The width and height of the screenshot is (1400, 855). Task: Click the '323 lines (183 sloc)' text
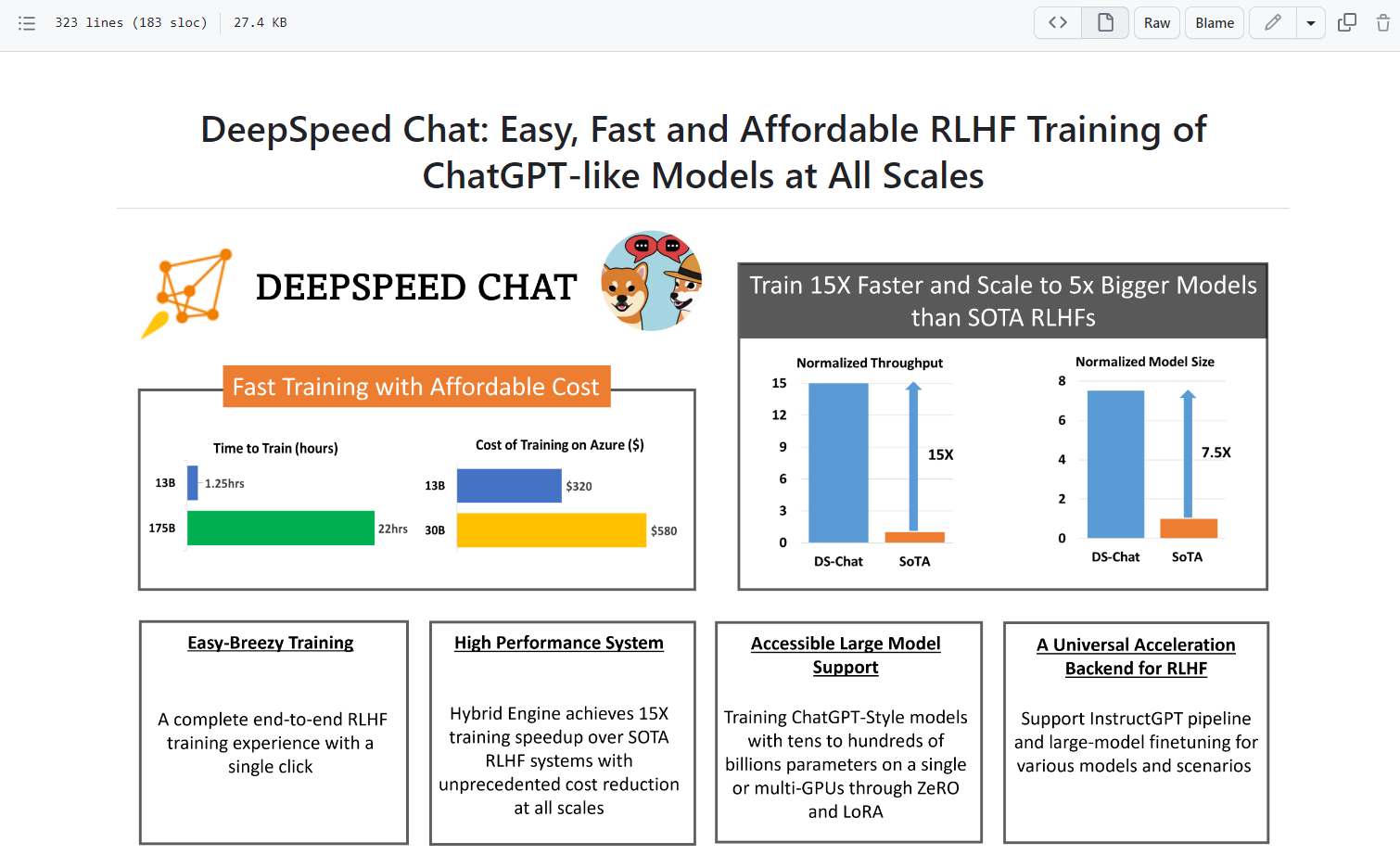[131, 22]
